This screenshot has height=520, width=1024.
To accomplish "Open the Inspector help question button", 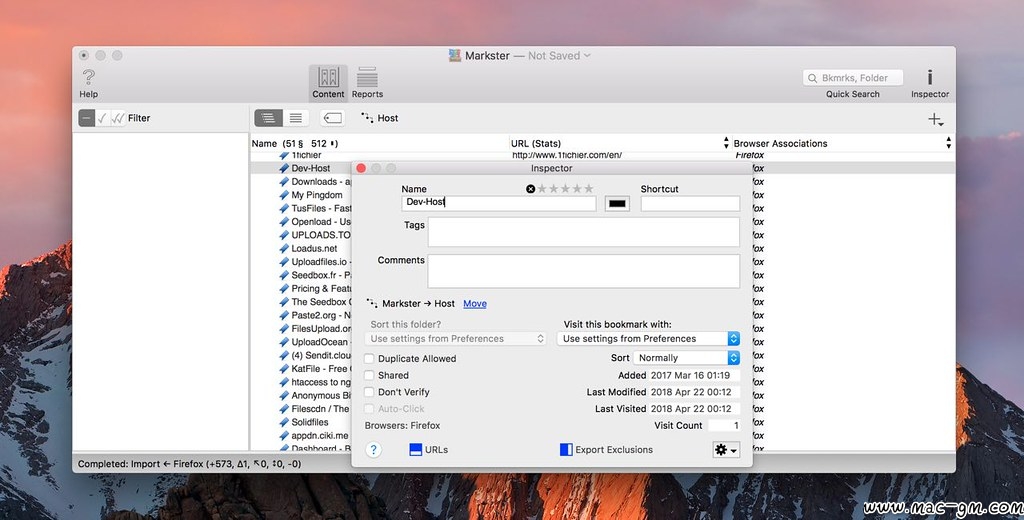I will coord(373,450).
